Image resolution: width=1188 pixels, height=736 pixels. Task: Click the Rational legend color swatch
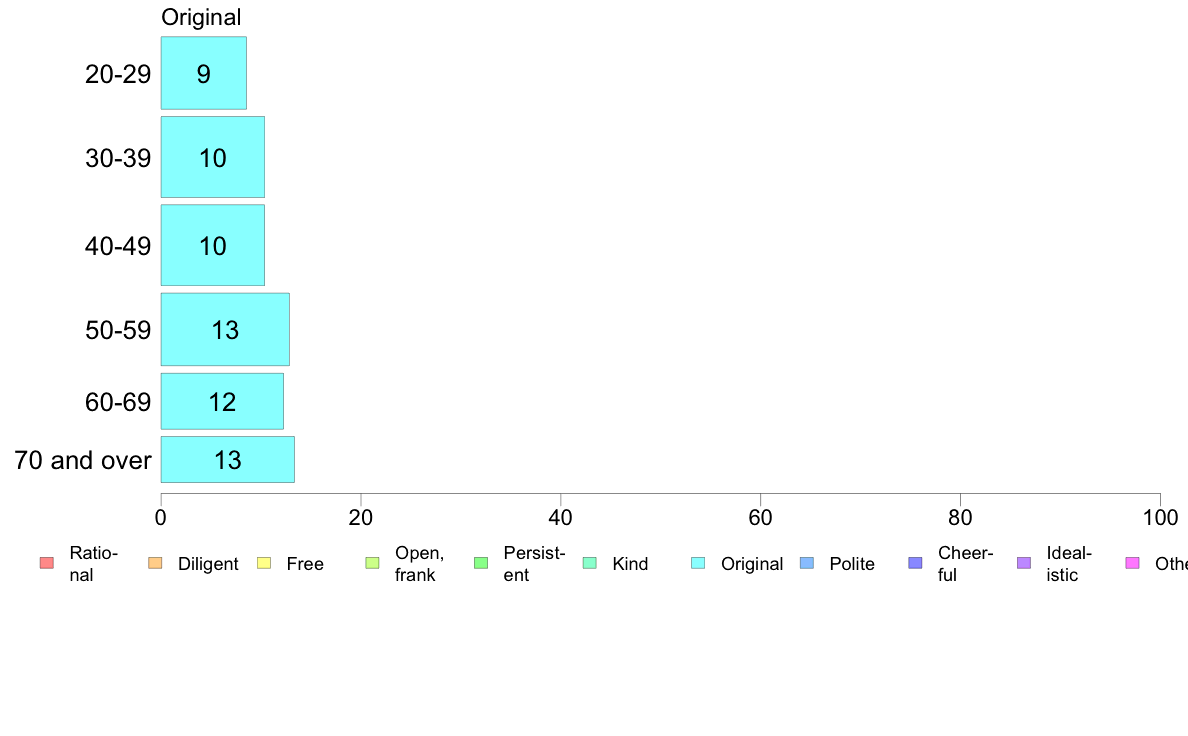click(47, 563)
